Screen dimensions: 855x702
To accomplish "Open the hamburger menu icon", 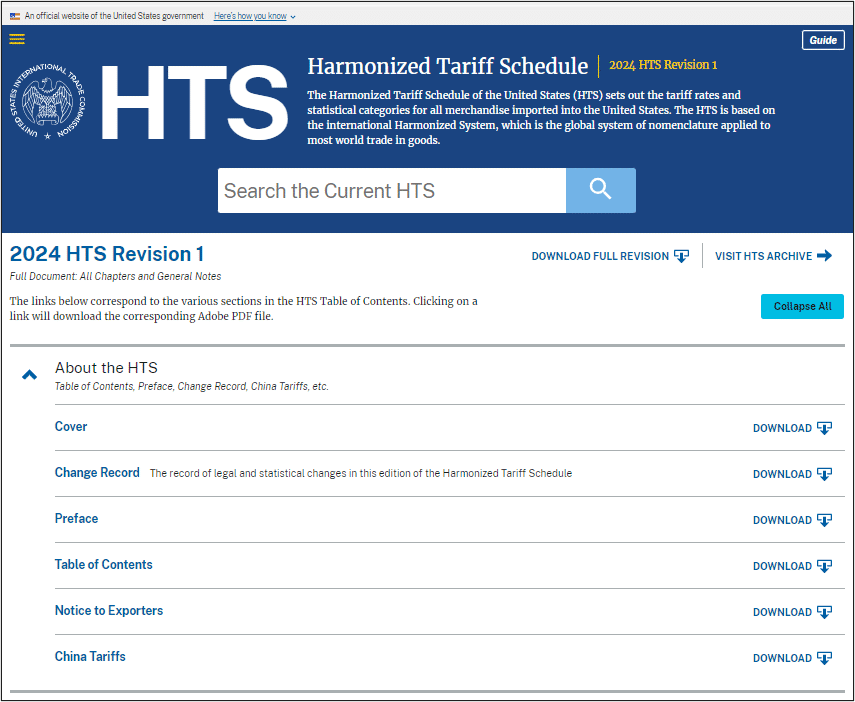I will [x=17, y=39].
